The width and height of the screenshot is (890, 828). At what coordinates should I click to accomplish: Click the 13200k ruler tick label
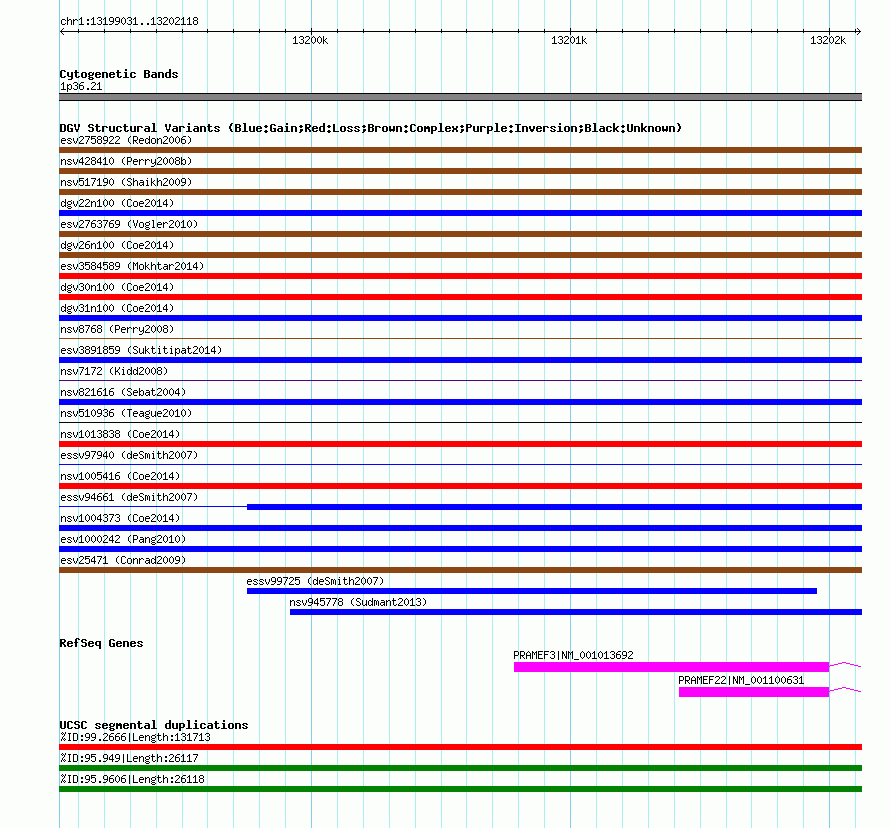click(x=310, y=40)
